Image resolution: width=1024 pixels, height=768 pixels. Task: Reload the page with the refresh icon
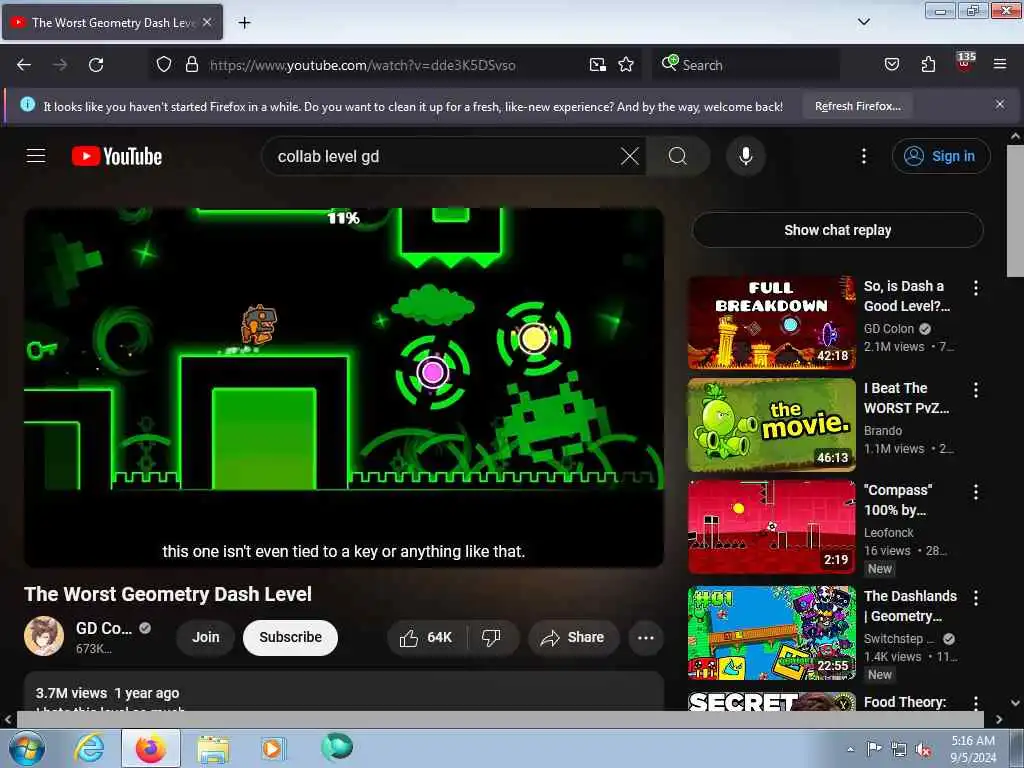tap(96, 65)
